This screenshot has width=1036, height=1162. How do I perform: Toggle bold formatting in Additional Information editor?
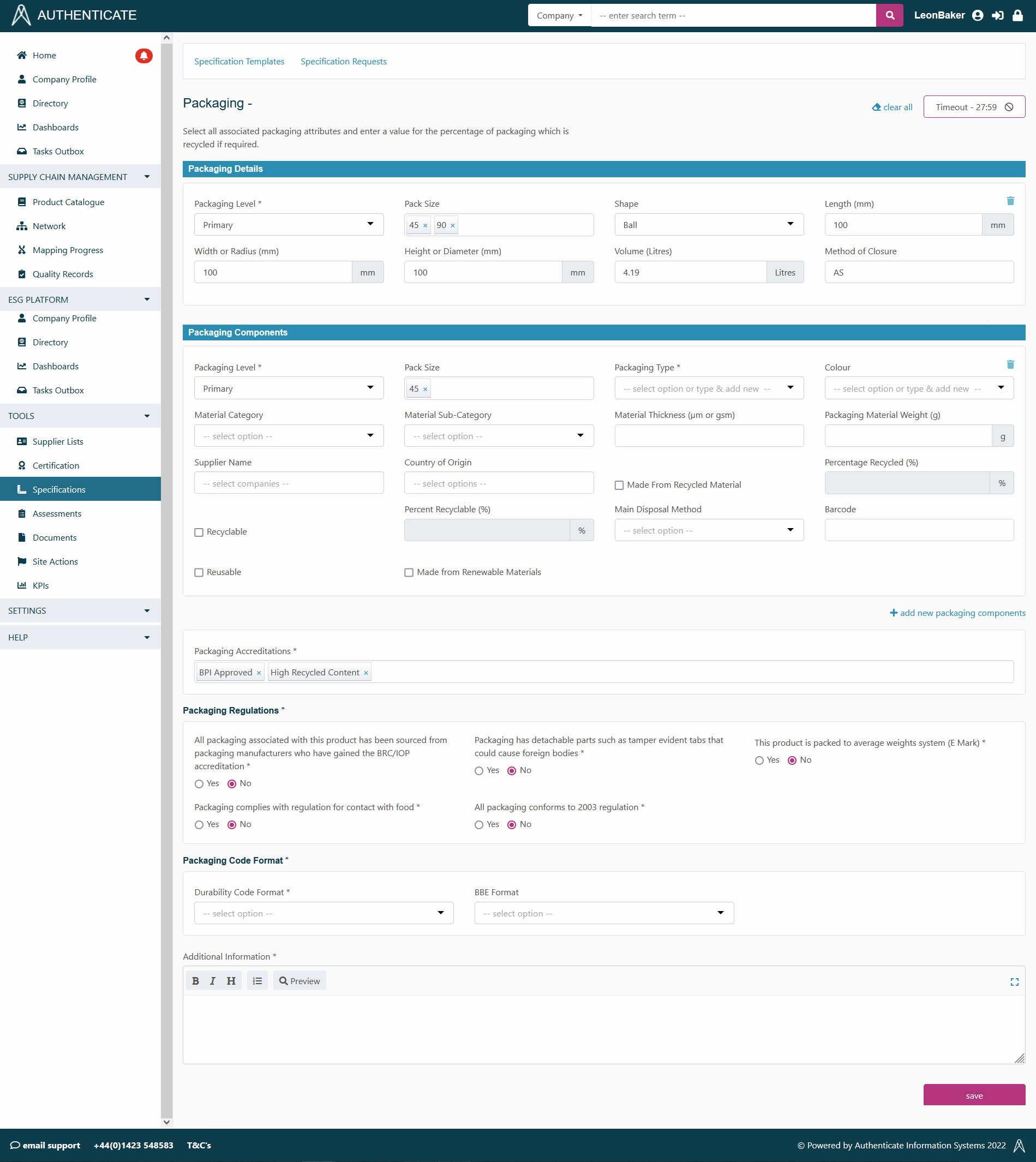(x=195, y=981)
